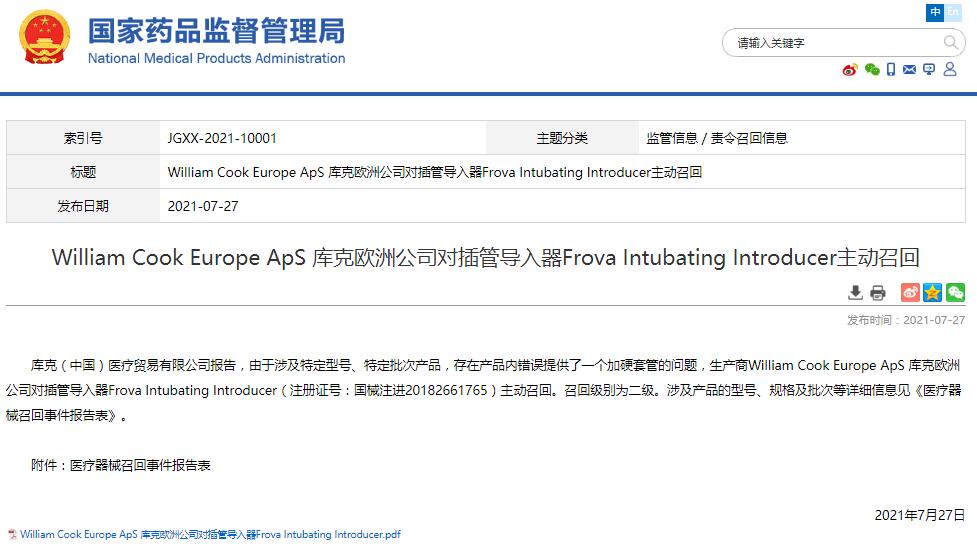Click the 国家药品监督管理局 site title
977x559 pixels.
[216, 31]
